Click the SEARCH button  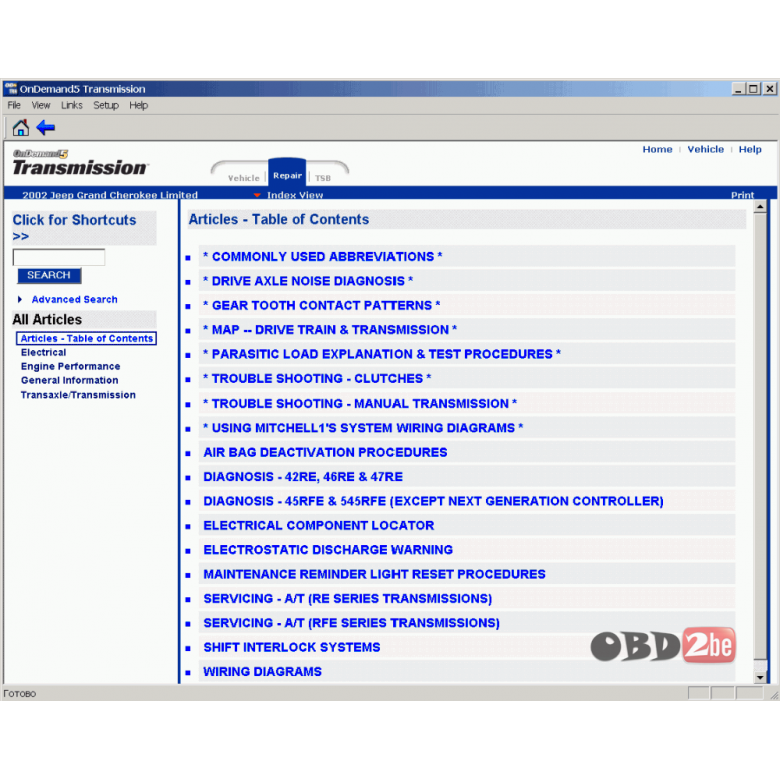pos(49,275)
